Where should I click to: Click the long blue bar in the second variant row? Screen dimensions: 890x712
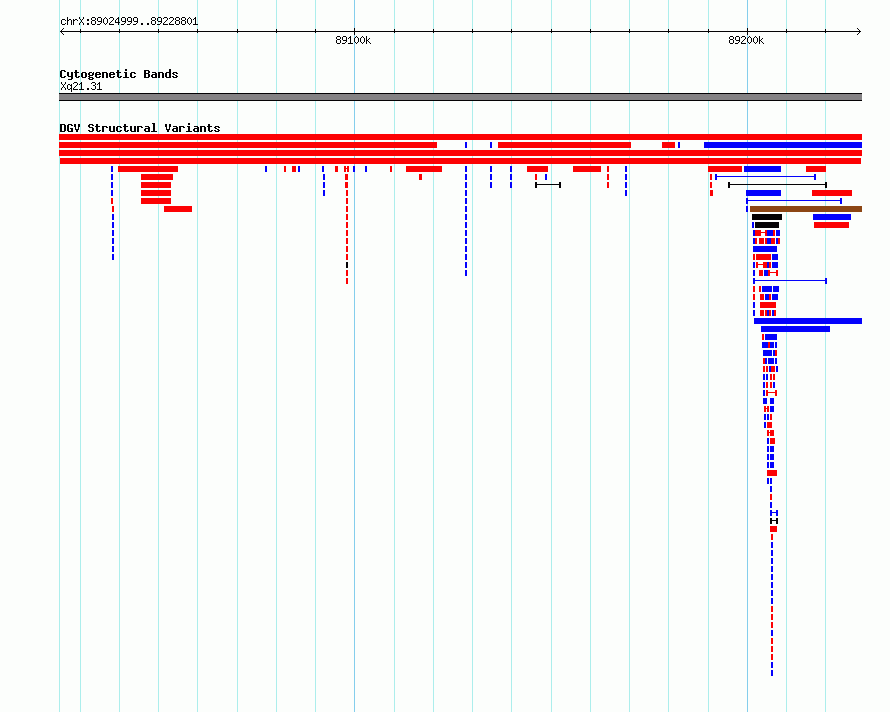pos(783,145)
